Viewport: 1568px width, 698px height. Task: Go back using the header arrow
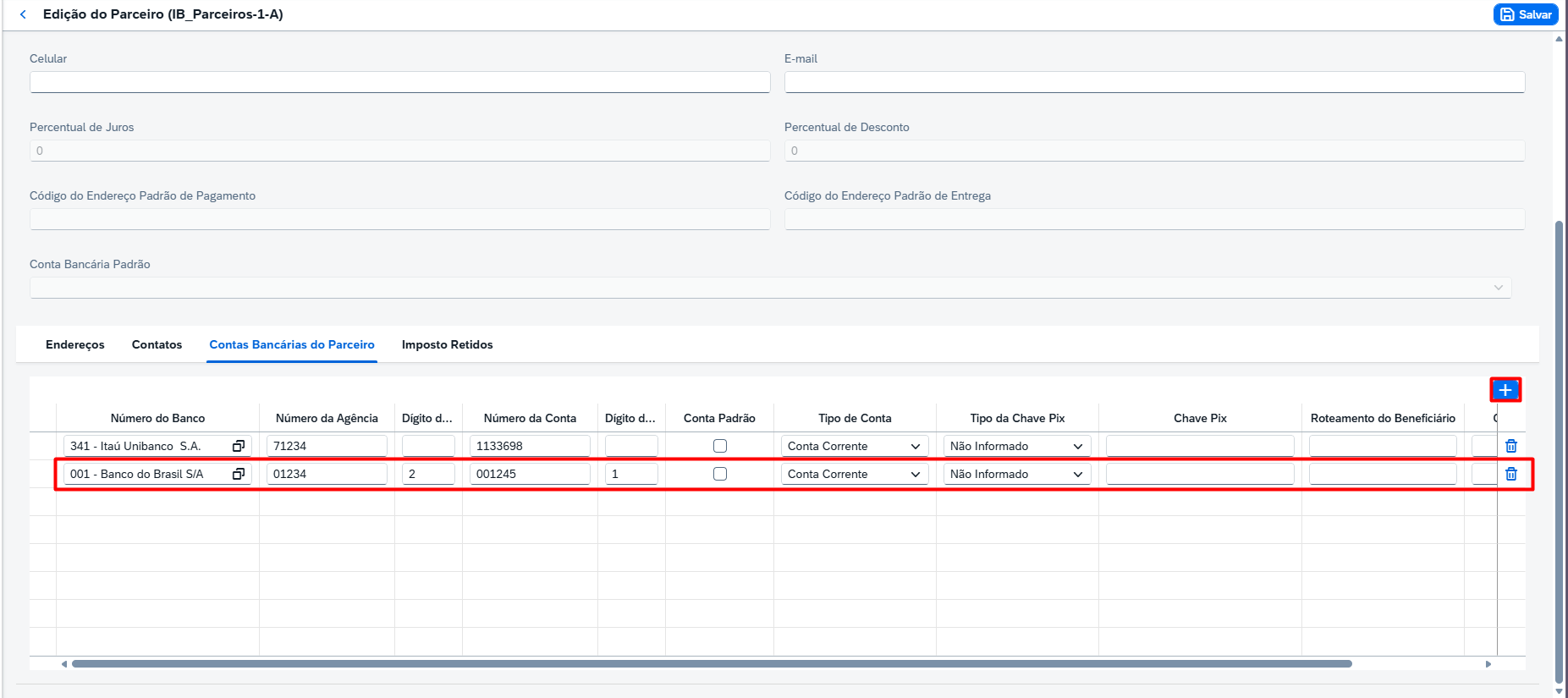click(23, 14)
